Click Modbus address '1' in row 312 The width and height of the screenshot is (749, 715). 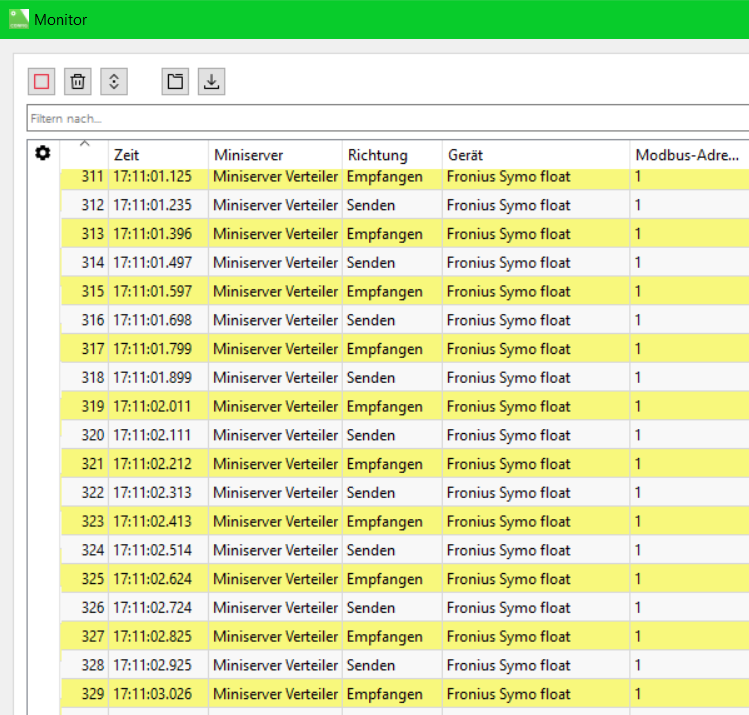tap(638, 205)
